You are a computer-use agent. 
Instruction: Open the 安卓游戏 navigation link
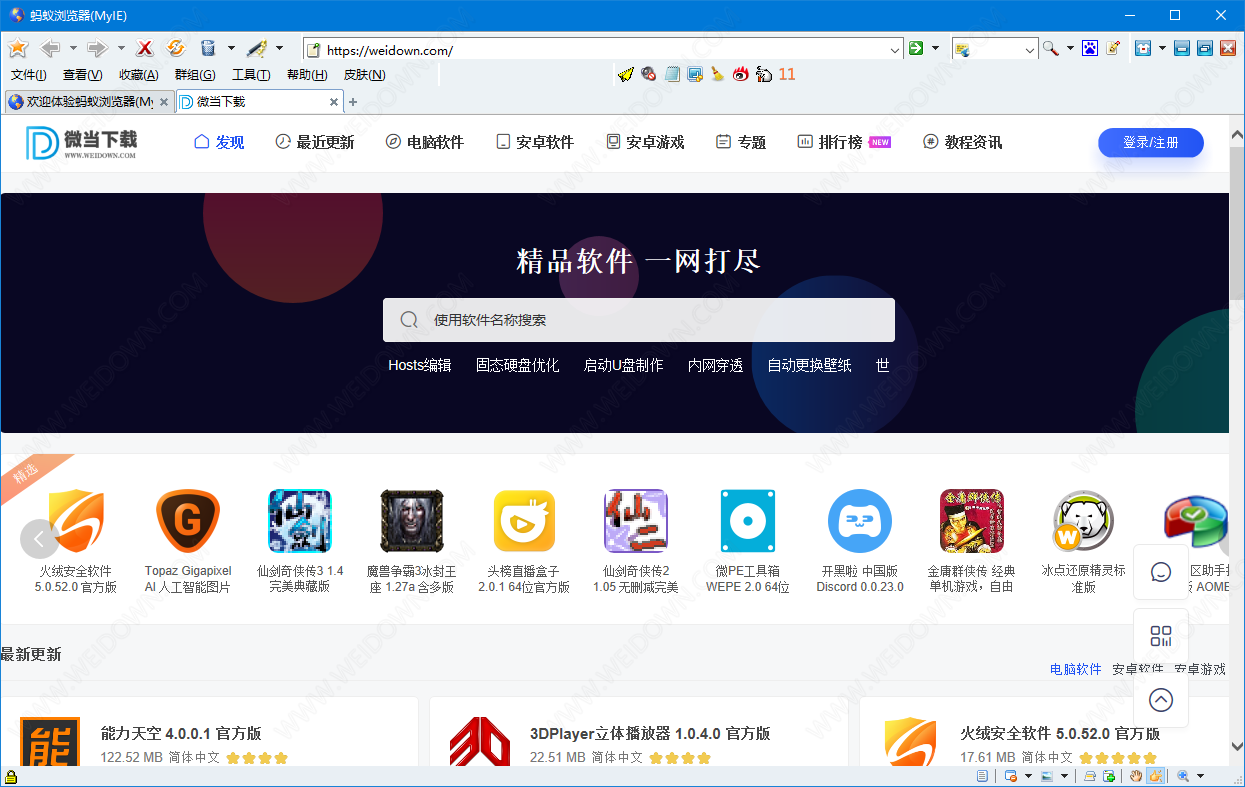(645, 142)
